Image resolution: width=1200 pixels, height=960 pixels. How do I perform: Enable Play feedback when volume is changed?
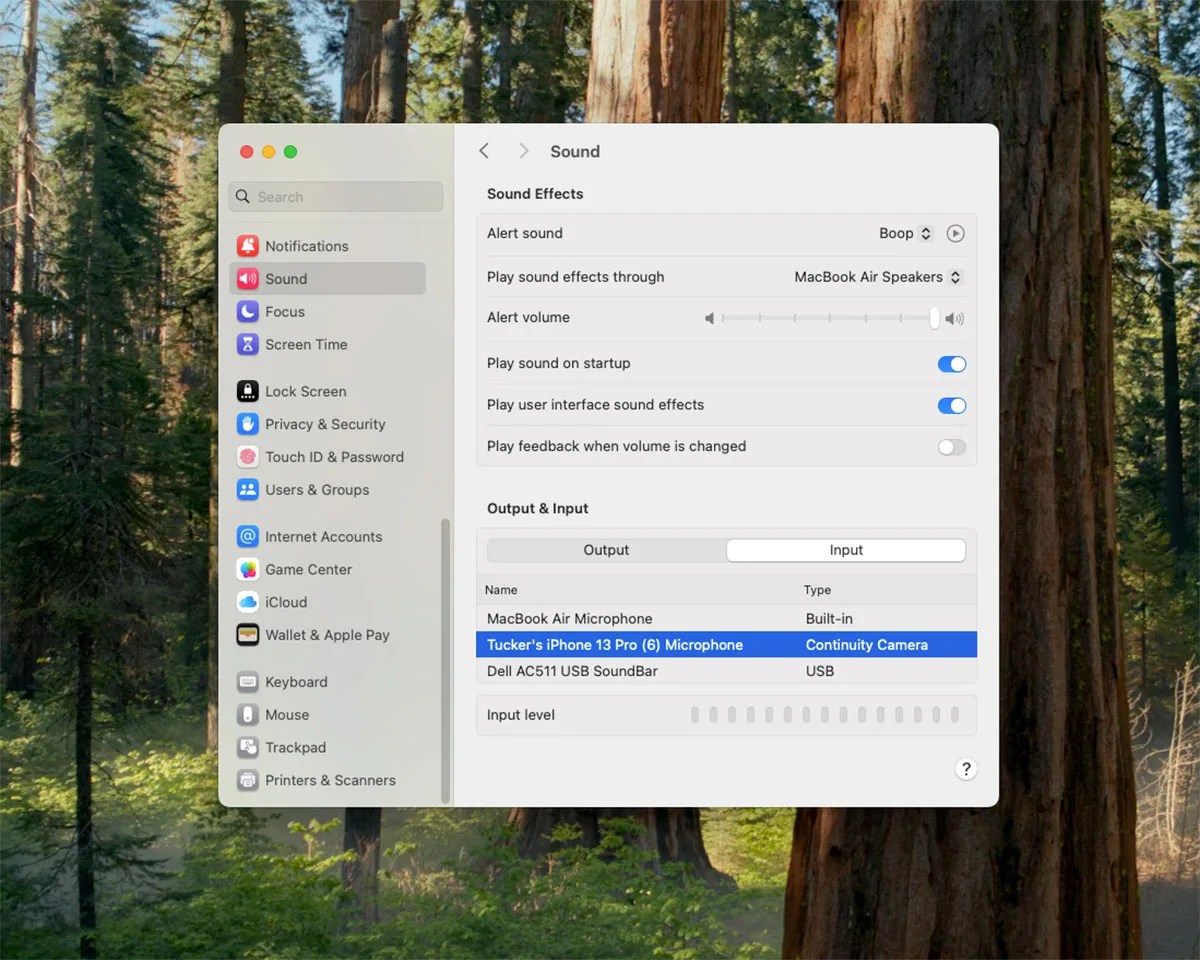pos(952,447)
